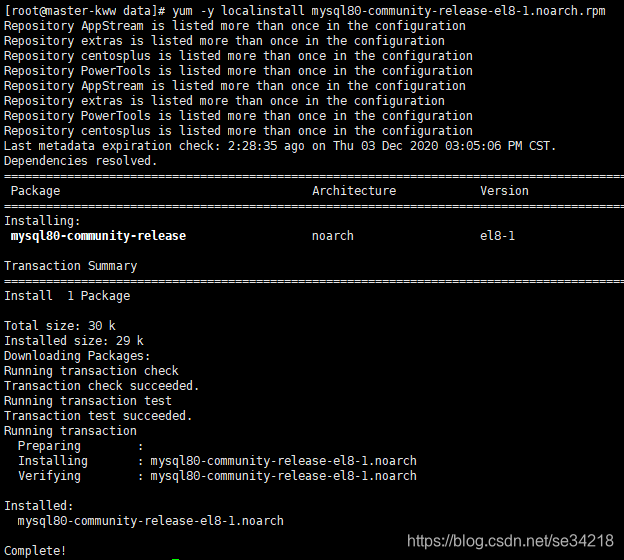
Task: Select the 'Dependencies resolved.' line
Action: 81,161
